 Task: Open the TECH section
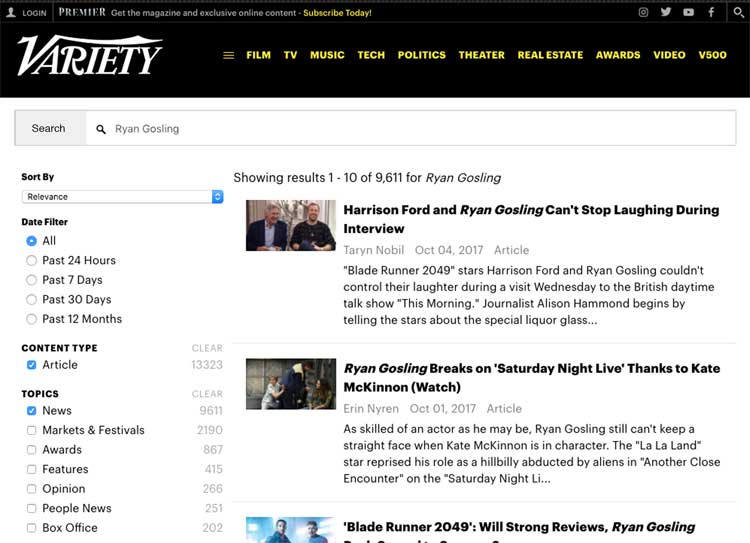(x=371, y=55)
